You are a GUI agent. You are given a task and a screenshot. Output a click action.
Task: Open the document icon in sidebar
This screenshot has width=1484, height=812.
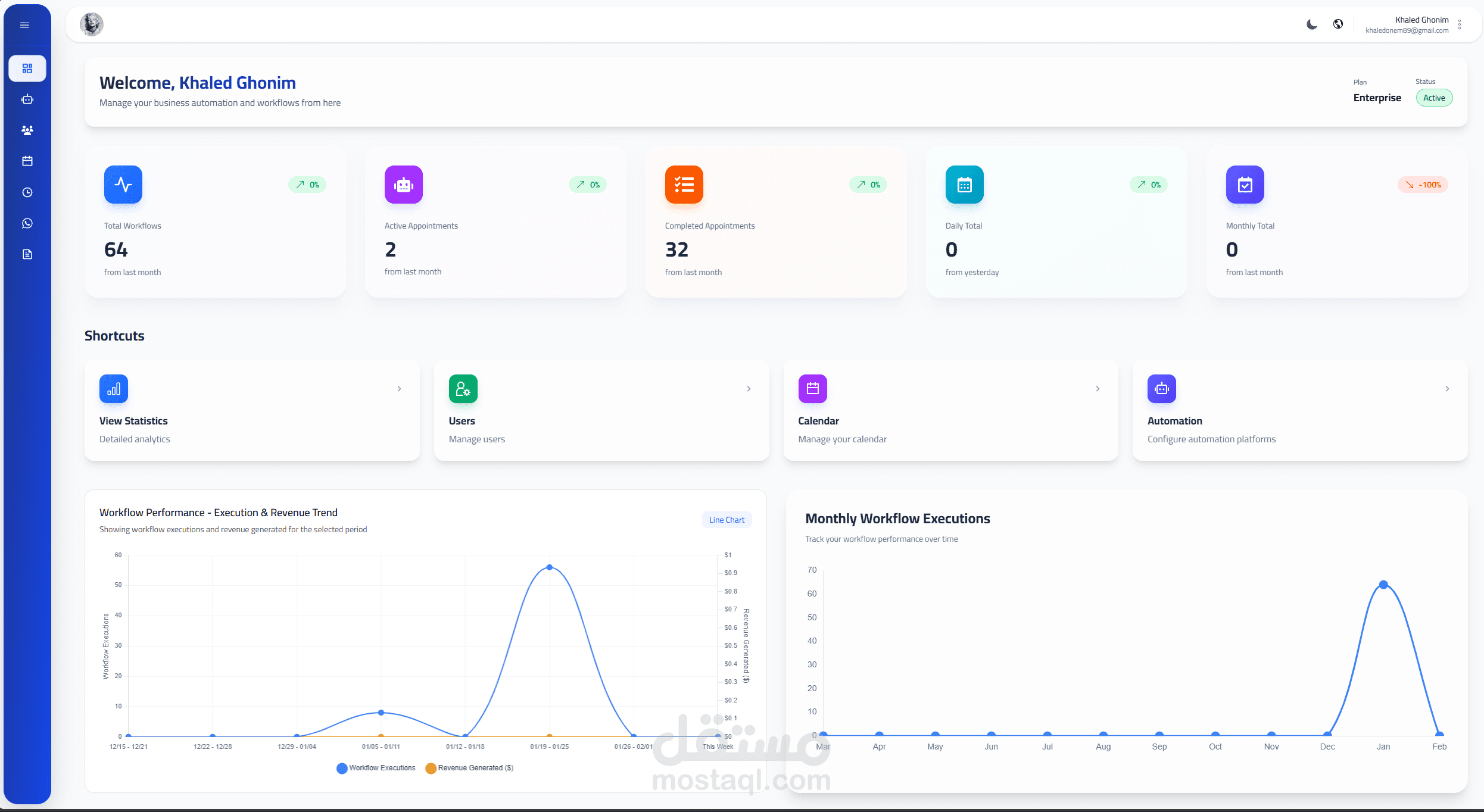tap(27, 254)
